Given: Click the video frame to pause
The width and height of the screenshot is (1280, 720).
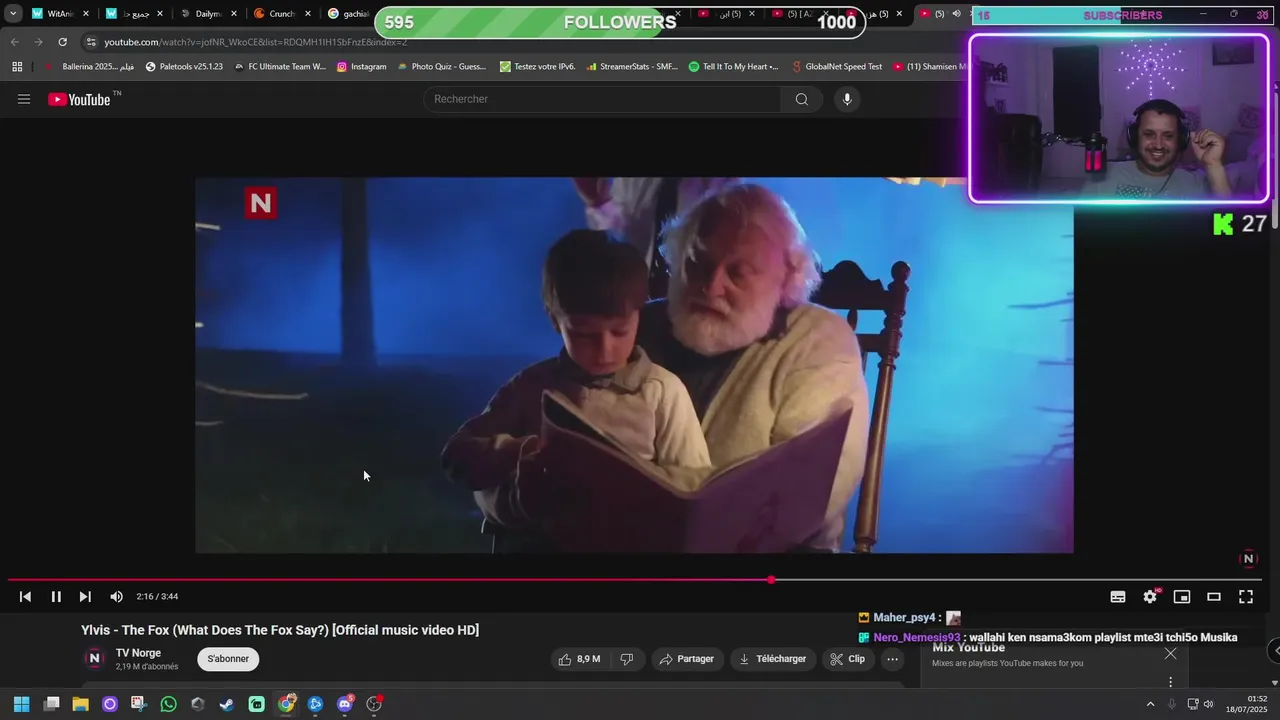Looking at the screenshot, I should (x=634, y=365).
